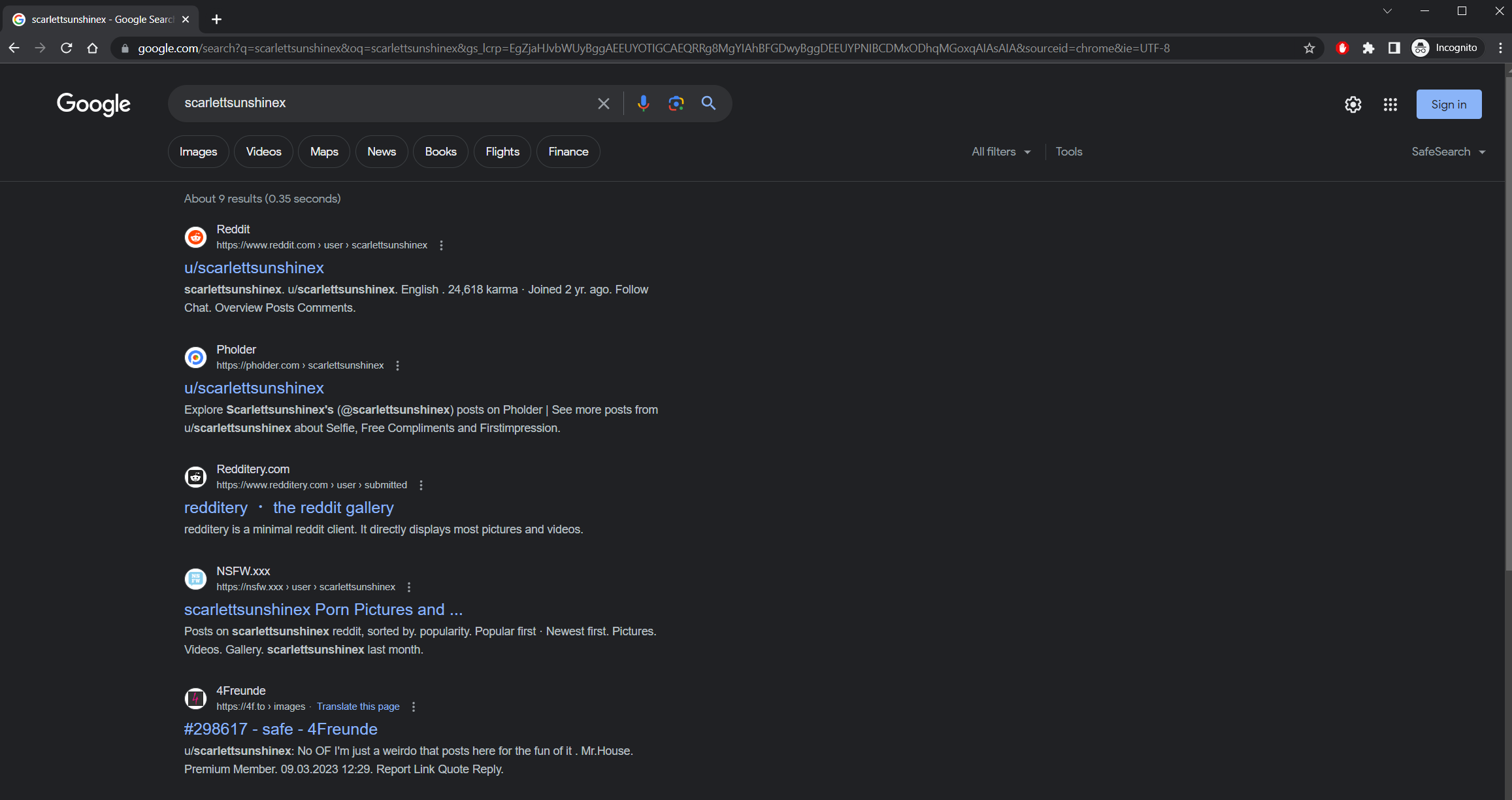Switch to the Videos filter
This screenshot has height=800, width=1512.
point(263,152)
